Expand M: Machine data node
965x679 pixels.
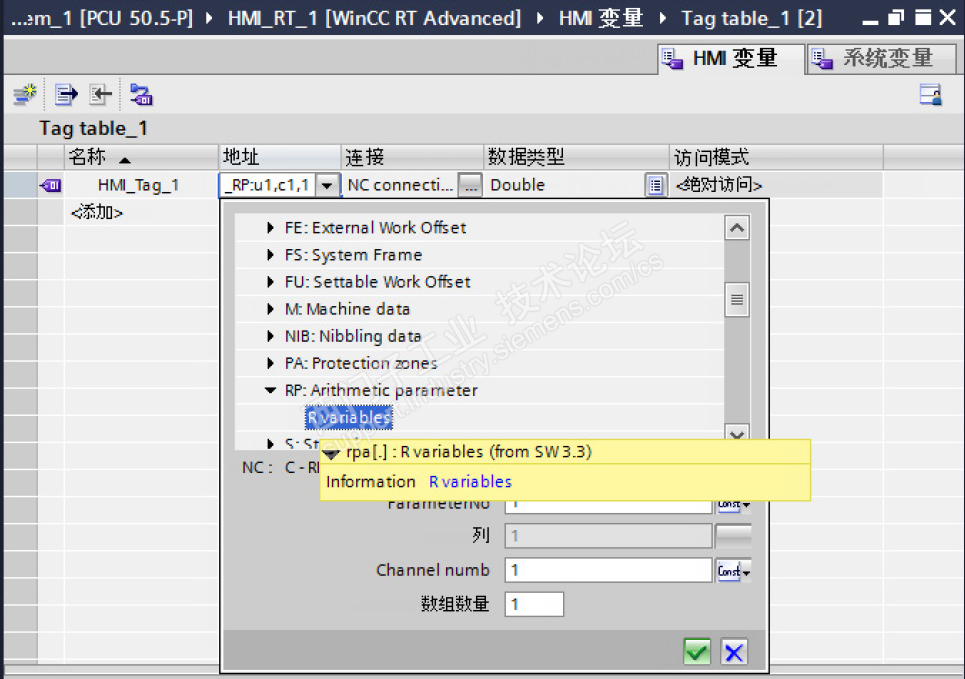tap(270, 309)
